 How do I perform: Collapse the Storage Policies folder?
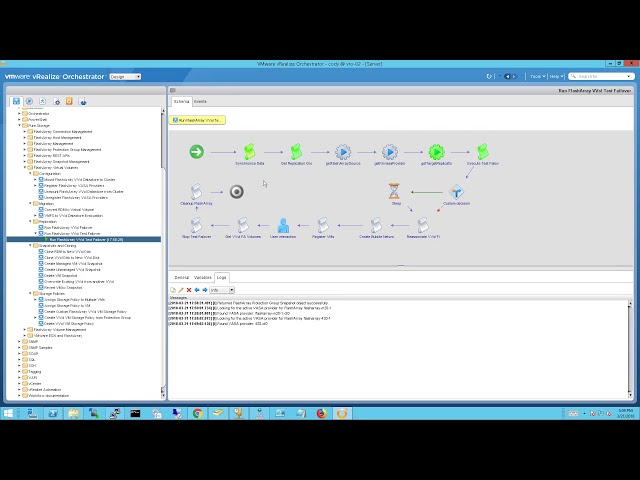point(30,293)
